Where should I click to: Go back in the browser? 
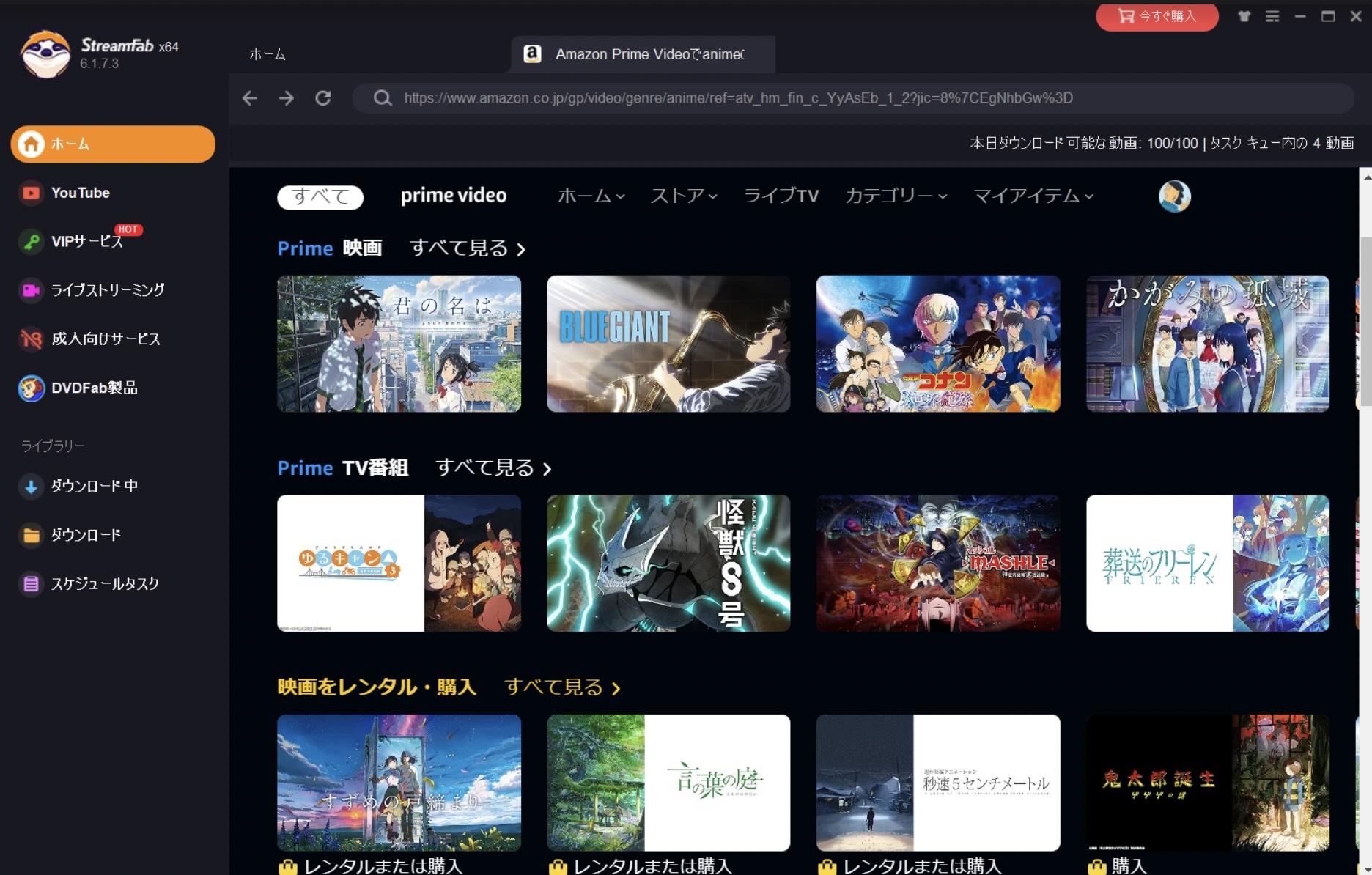(x=249, y=97)
